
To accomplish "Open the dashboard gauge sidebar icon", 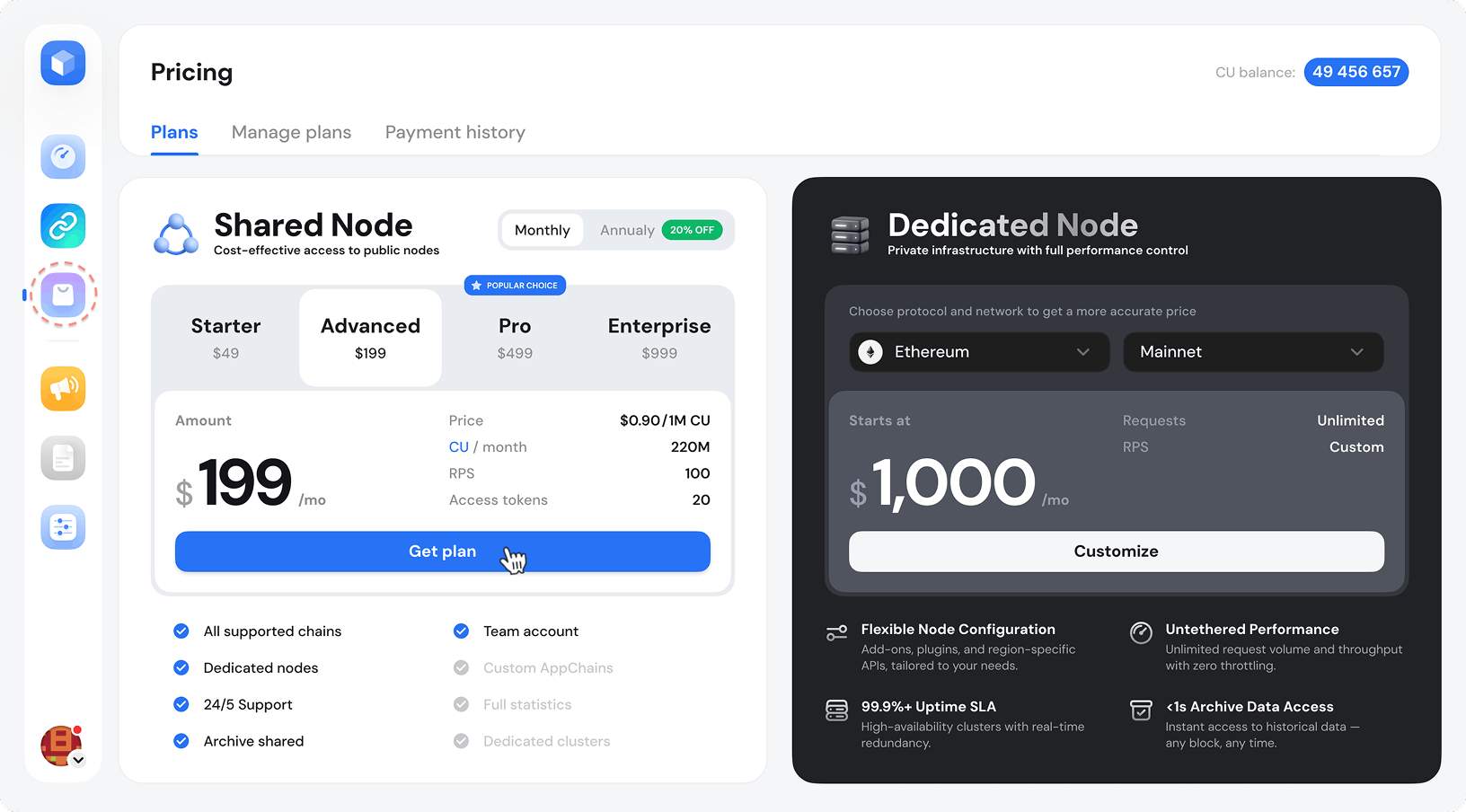I will pyautogui.click(x=63, y=157).
